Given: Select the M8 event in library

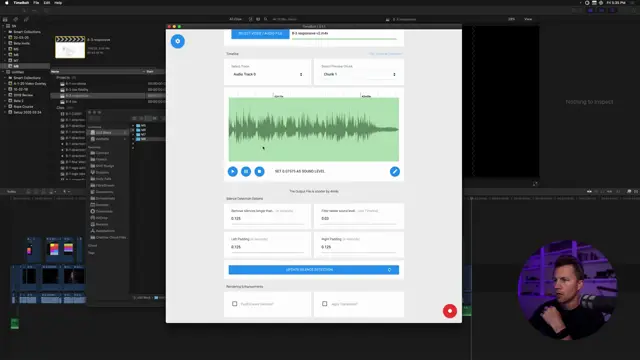Looking at the screenshot, I should tap(25, 66).
